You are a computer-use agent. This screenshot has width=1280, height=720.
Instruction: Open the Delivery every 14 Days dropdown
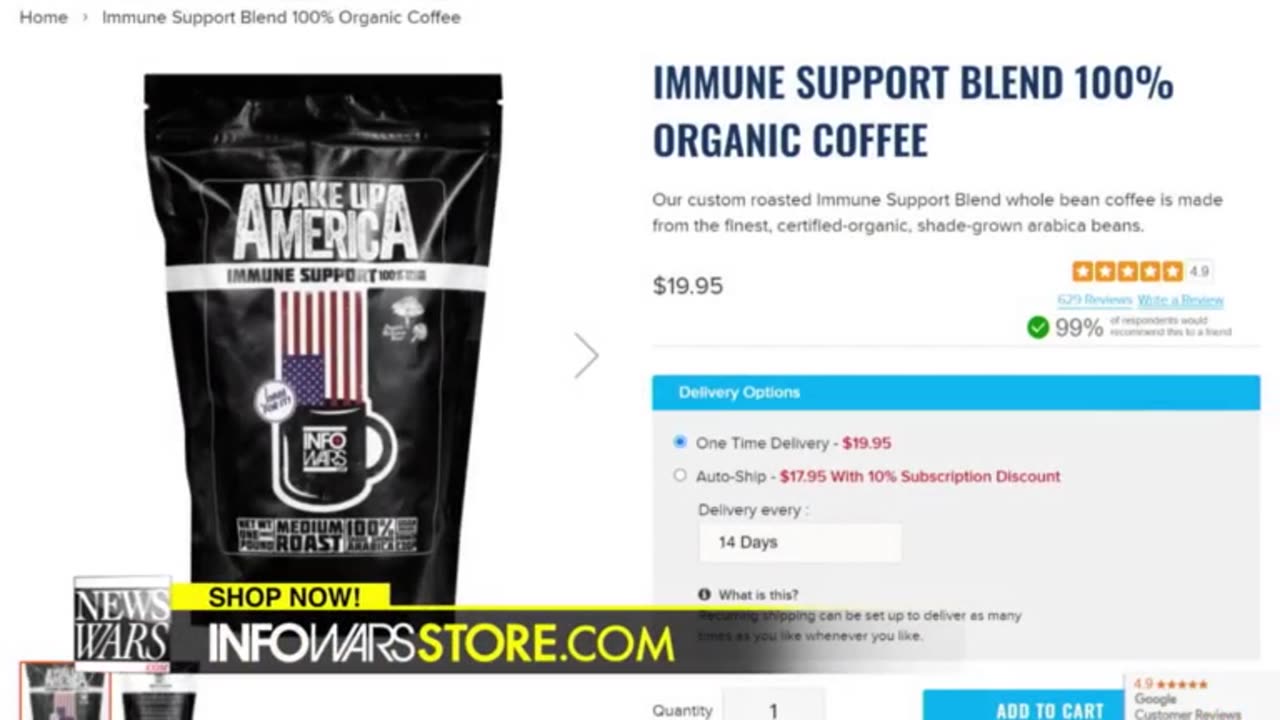pos(800,542)
